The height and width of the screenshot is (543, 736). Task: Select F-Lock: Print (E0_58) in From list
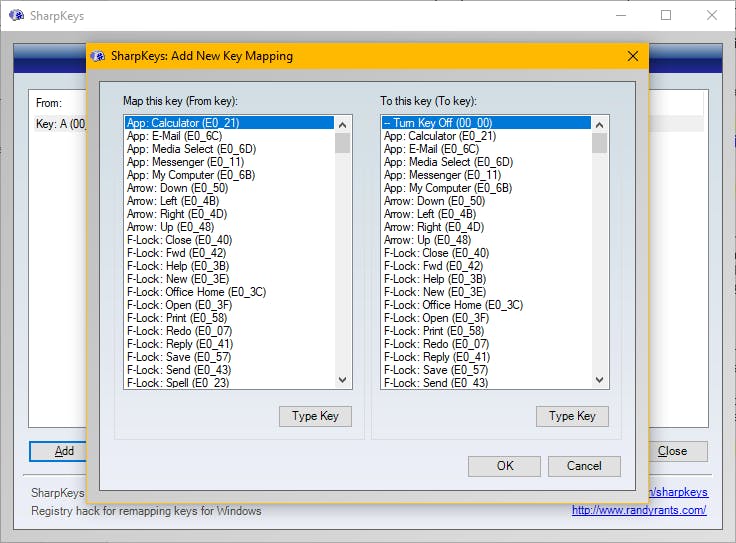pyautogui.click(x=230, y=318)
